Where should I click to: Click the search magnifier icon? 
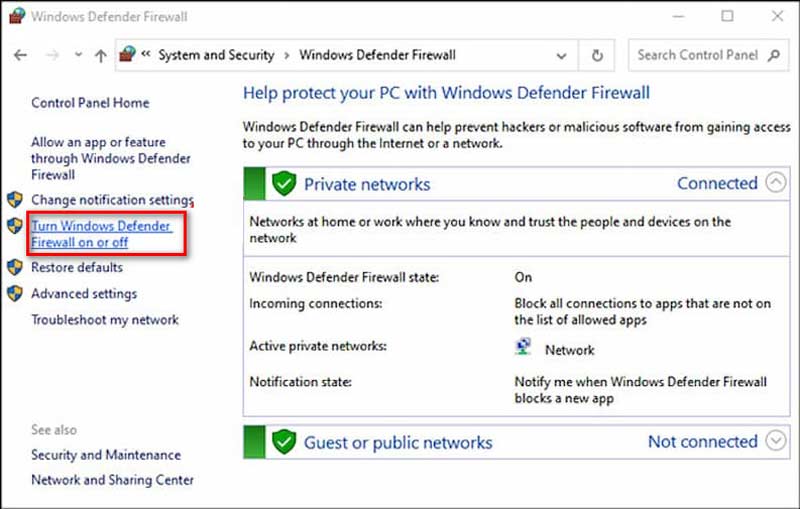(773, 55)
